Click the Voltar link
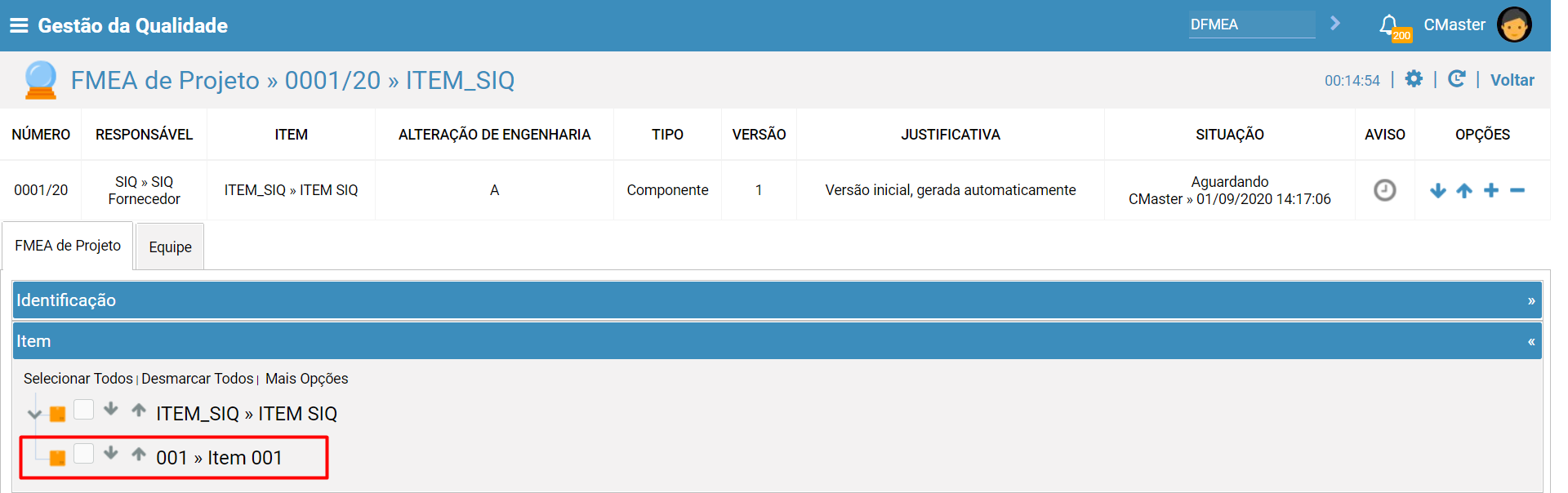The image size is (1568, 493). (x=1512, y=80)
